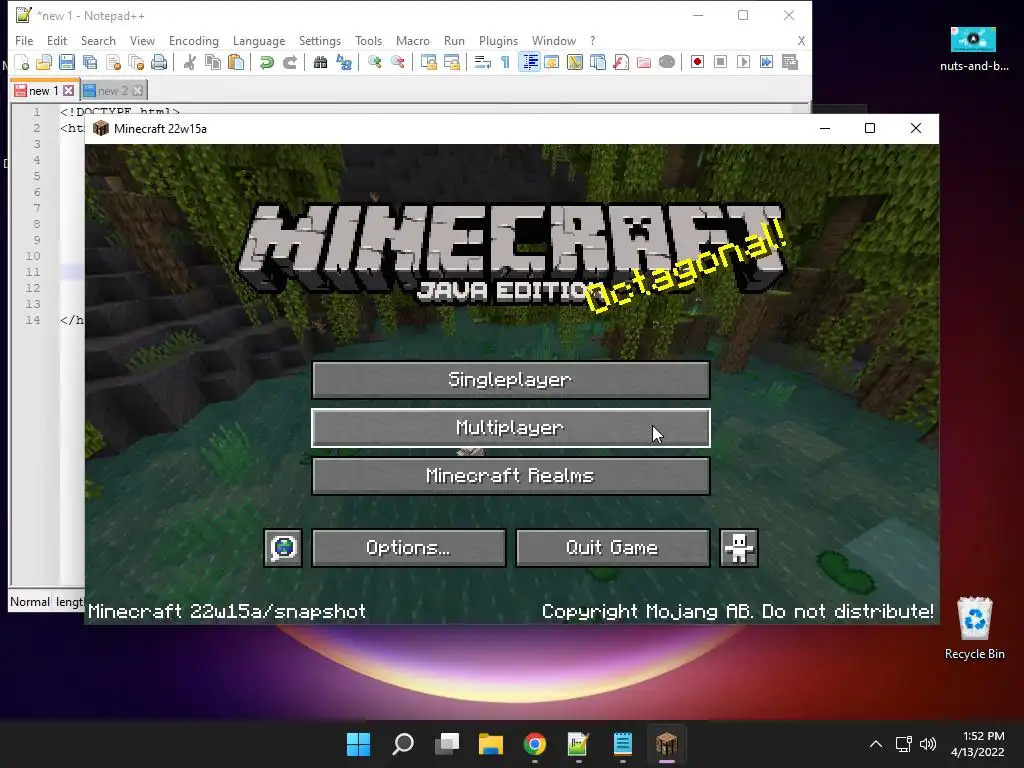The height and width of the screenshot is (768, 1024).
Task: Open the Function List toolbar icon
Action: click(x=621, y=62)
